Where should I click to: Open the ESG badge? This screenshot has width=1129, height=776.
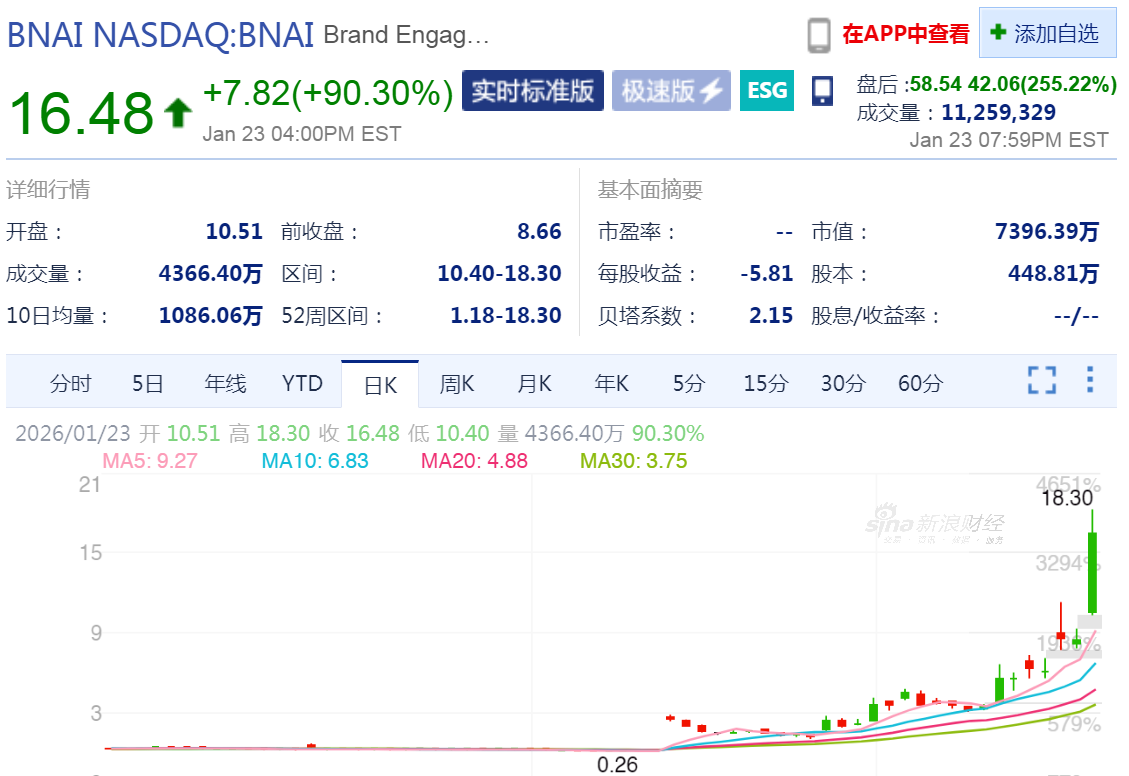[x=767, y=91]
